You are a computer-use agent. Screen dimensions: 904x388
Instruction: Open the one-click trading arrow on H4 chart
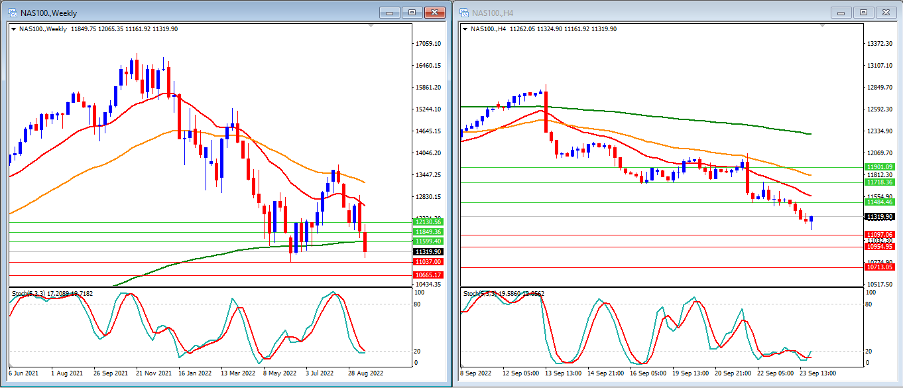tap(465, 28)
